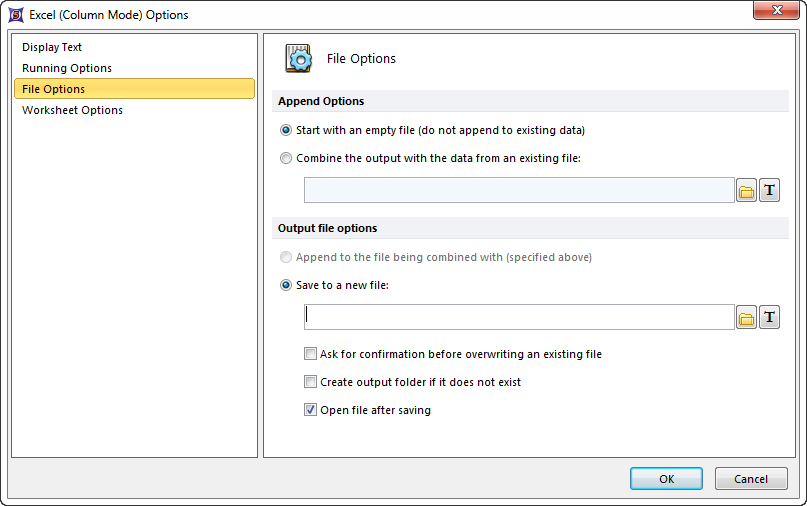This screenshot has height=506, width=807.
Task: Select the Save to a new file radio
Action: (287, 285)
